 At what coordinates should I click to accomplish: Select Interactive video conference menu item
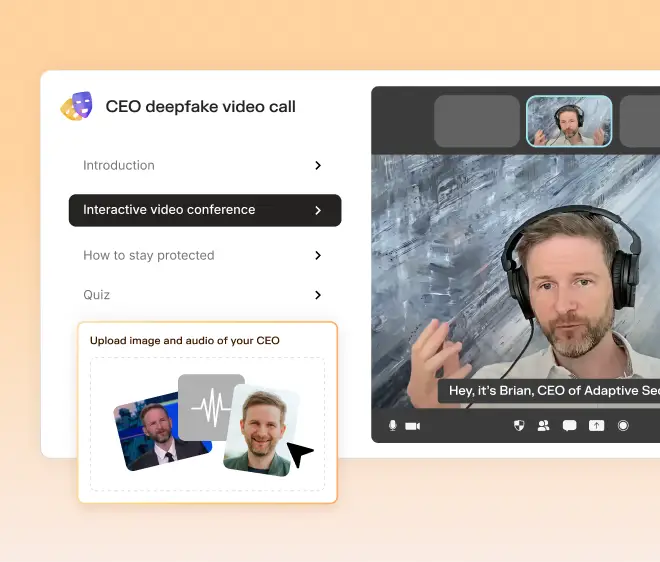pos(205,210)
